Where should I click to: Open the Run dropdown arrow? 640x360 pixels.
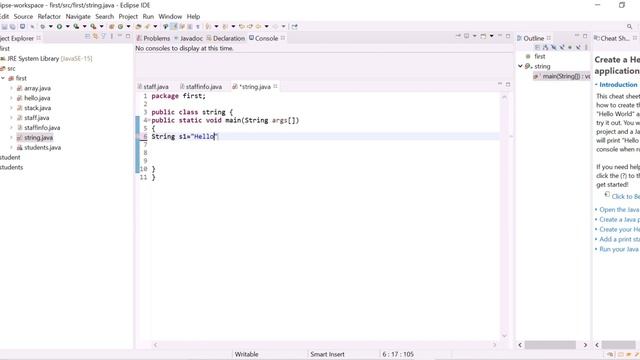[x=68, y=27]
